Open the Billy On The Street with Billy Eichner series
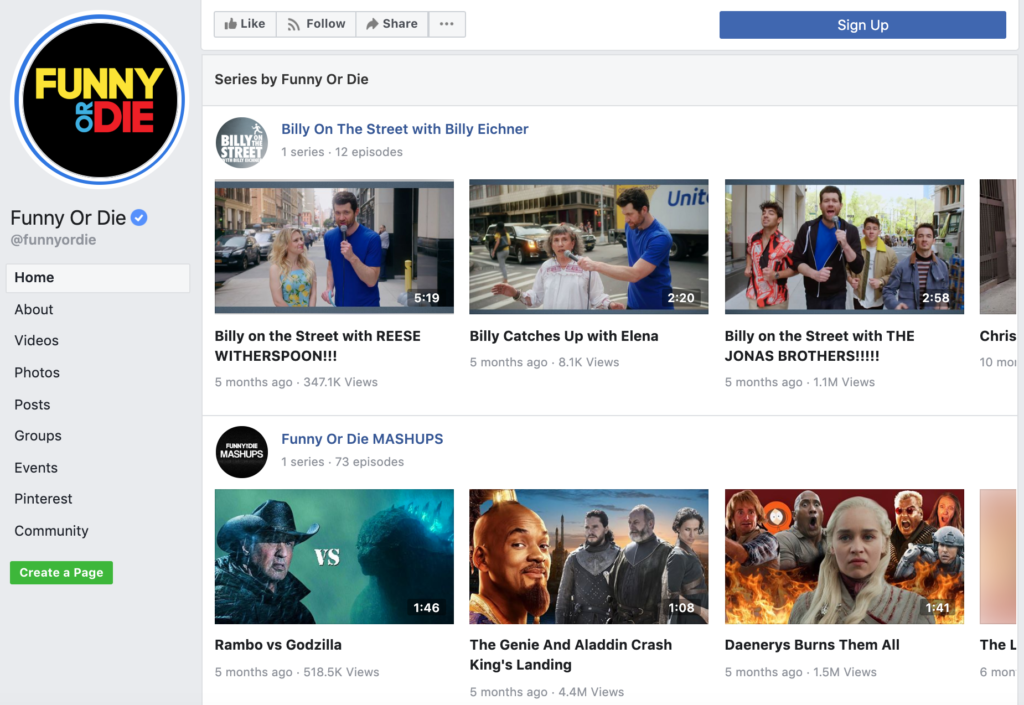Screen dimensions: 1024x705 (x=404, y=128)
